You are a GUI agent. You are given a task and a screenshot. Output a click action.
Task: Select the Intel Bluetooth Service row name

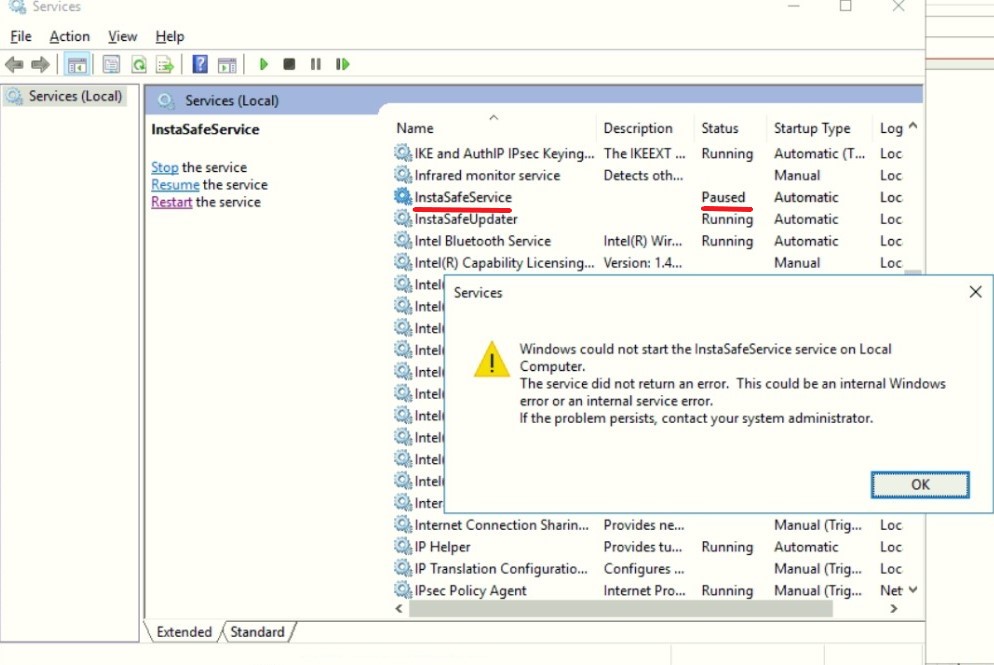(x=482, y=241)
